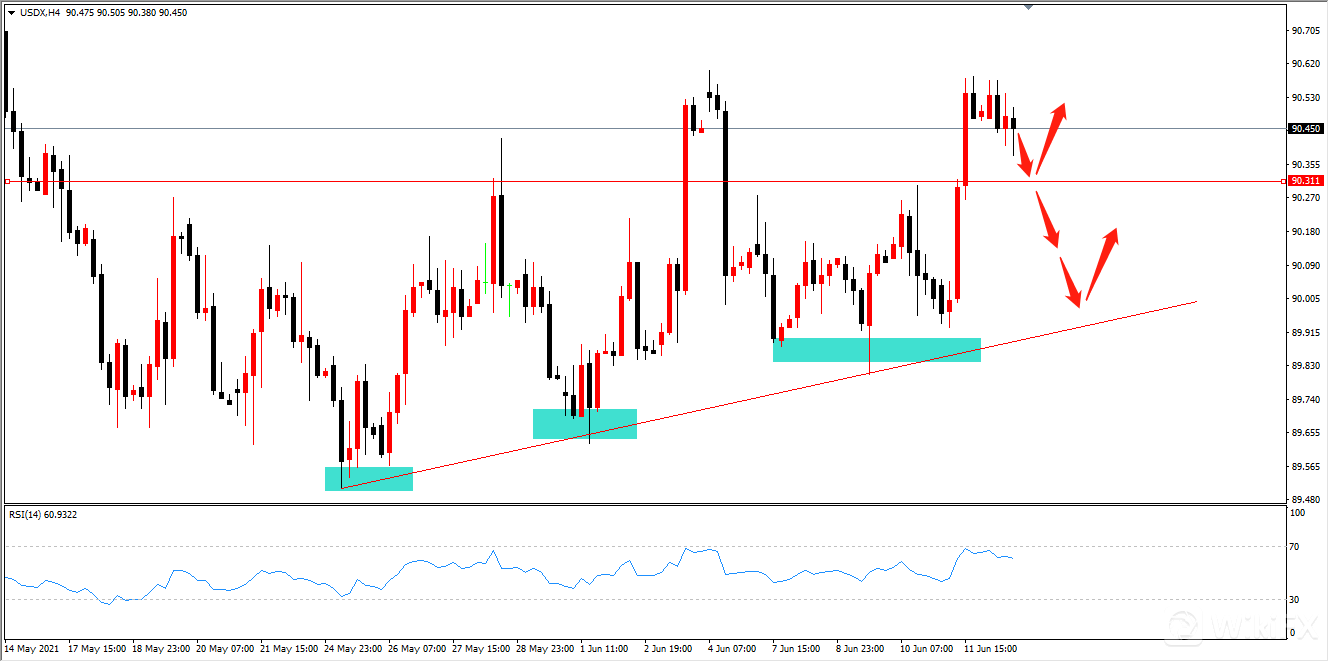
Task: Click the 4 Jun 07:00 time axis label
Action: [x=732, y=649]
